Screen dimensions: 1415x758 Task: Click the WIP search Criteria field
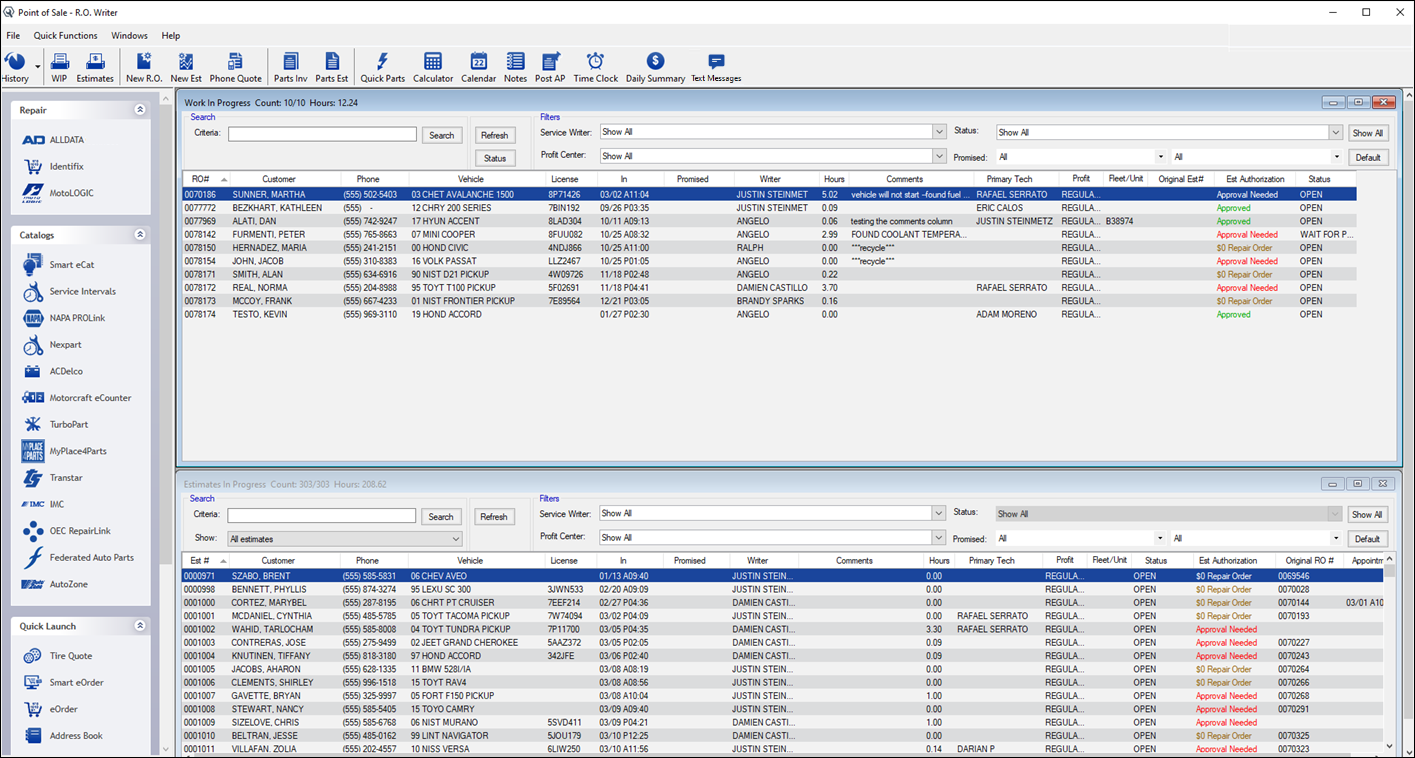[322, 134]
